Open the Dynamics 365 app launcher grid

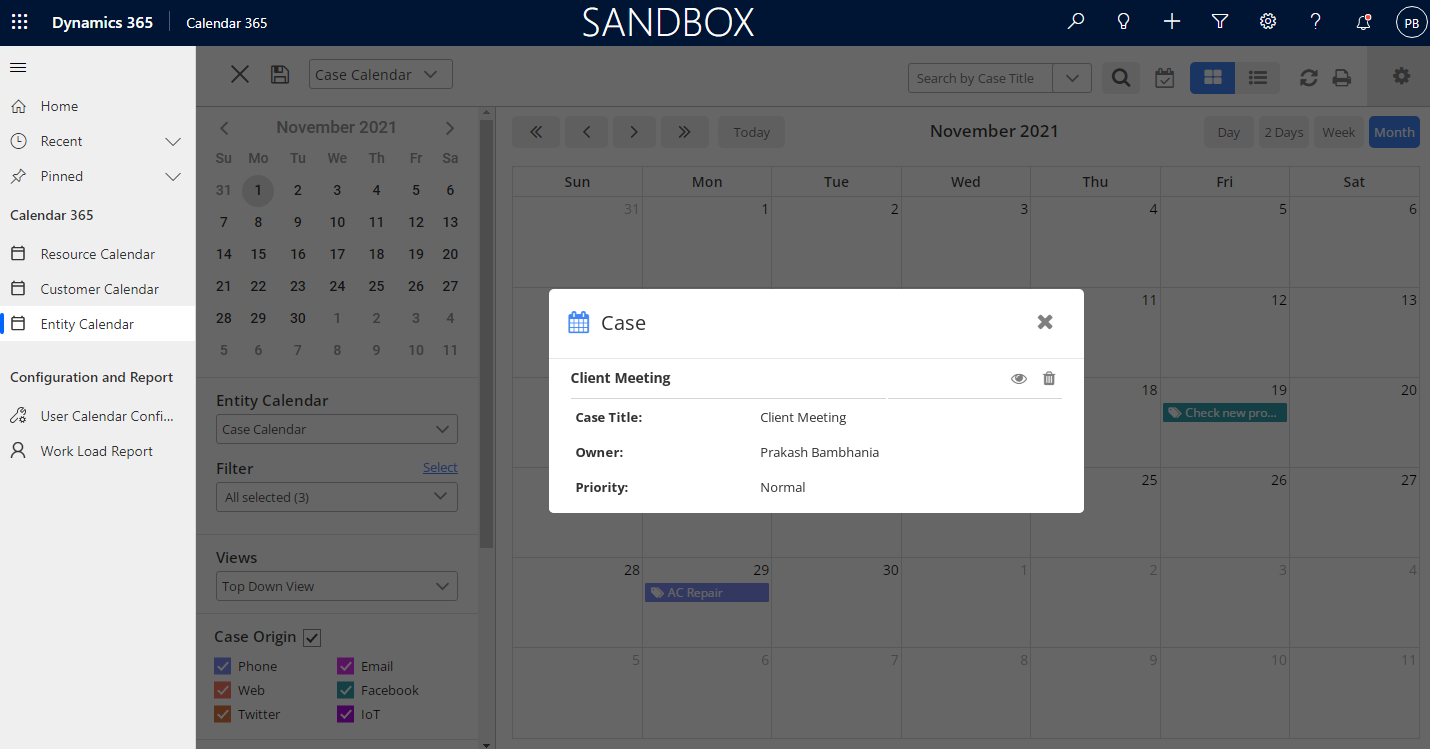19,22
